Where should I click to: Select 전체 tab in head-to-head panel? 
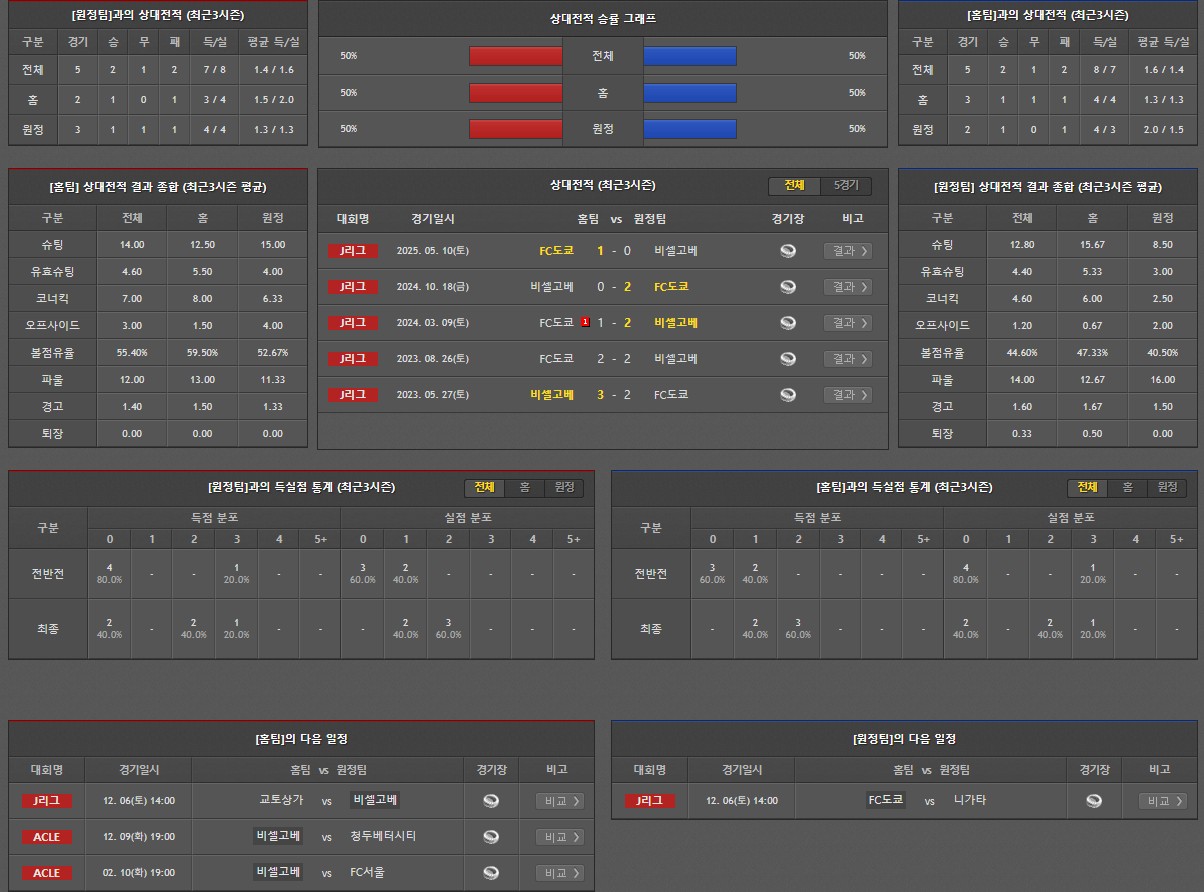tap(794, 186)
